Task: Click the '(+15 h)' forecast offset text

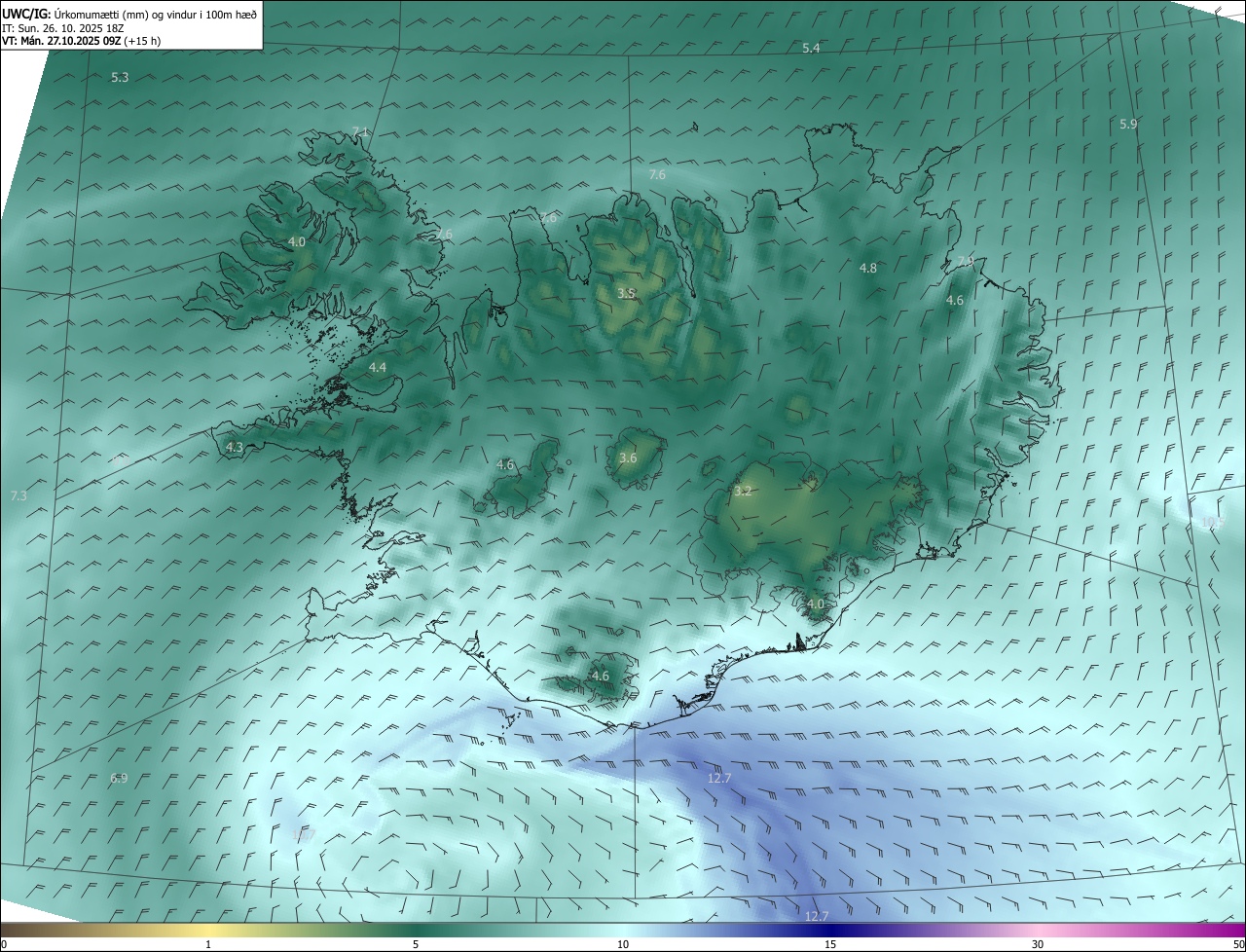Action: 142,41
